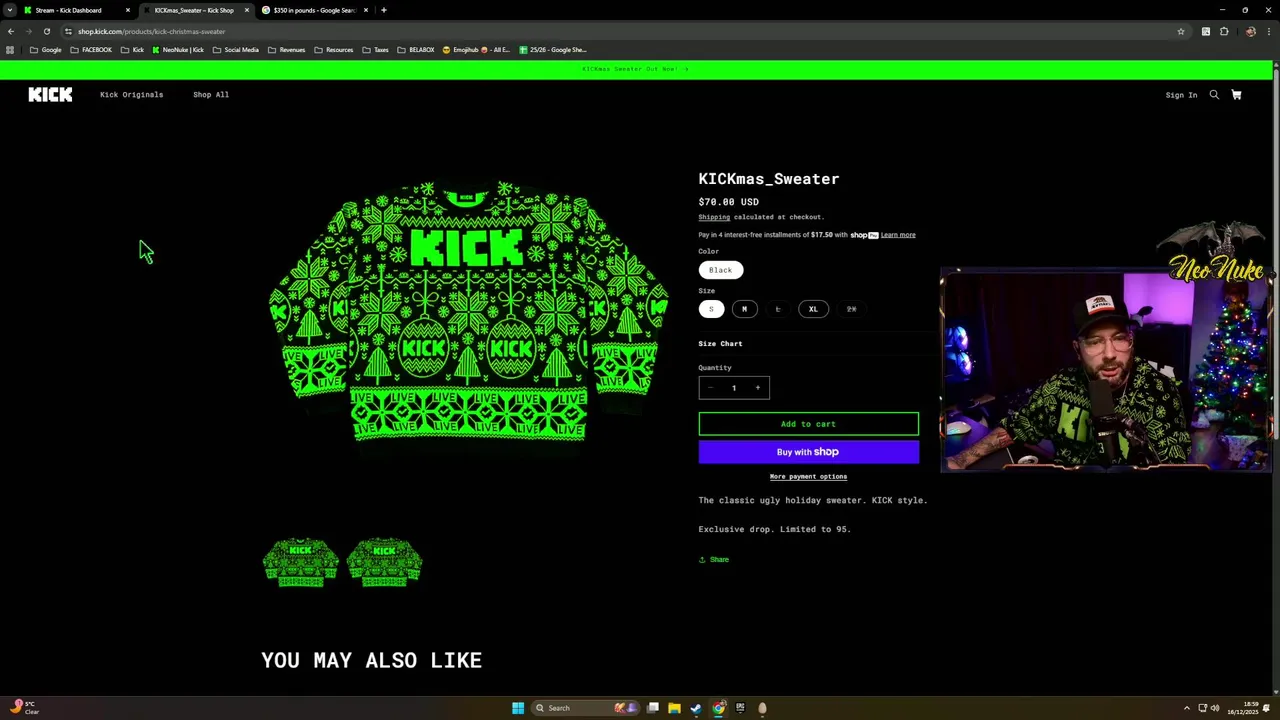Reload the page with the refresh icon
1280x720 pixels.
click(46, 31)
